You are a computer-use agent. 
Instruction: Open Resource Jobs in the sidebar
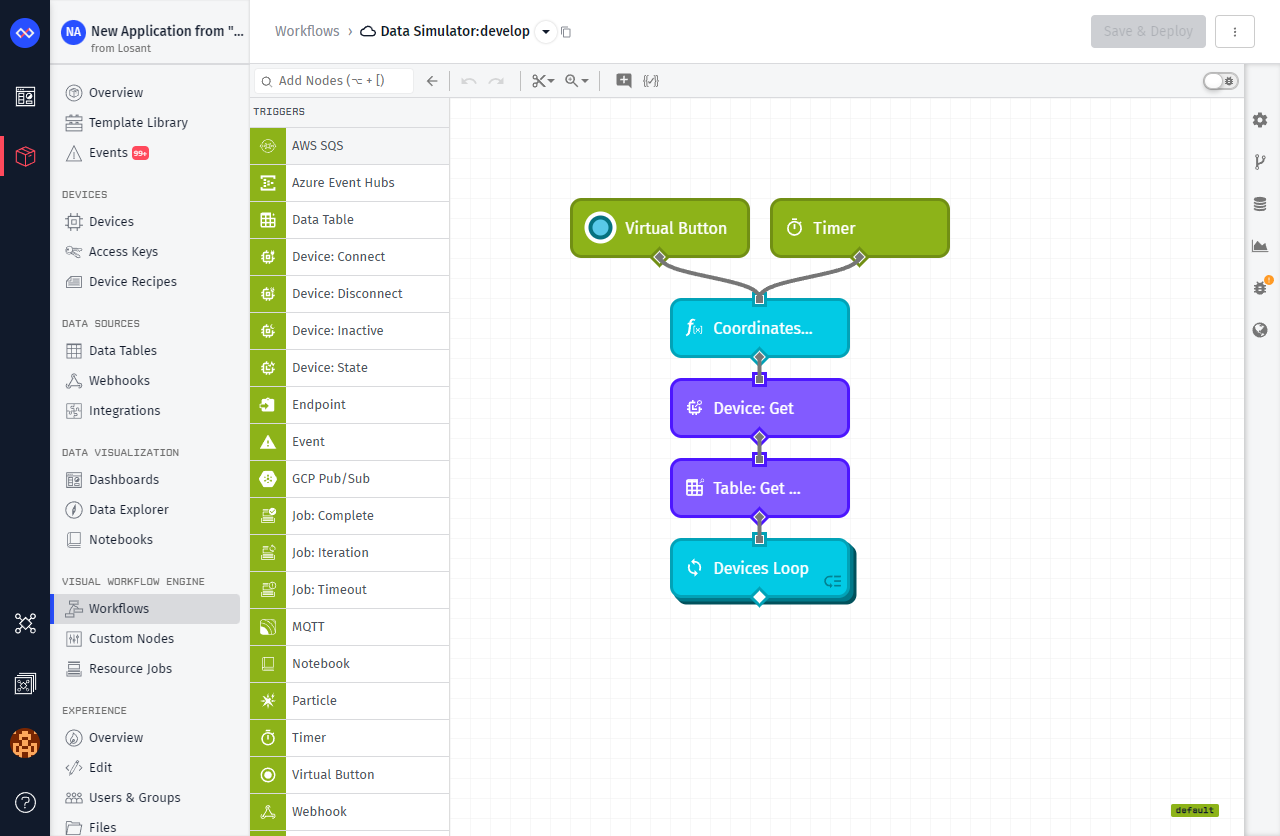pos(145,669)
